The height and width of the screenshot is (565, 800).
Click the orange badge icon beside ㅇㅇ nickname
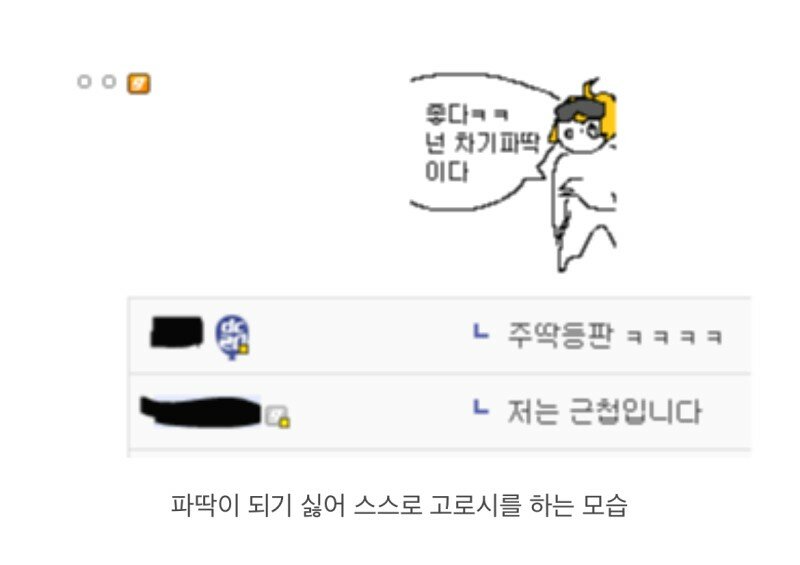(x=139, y=83)
